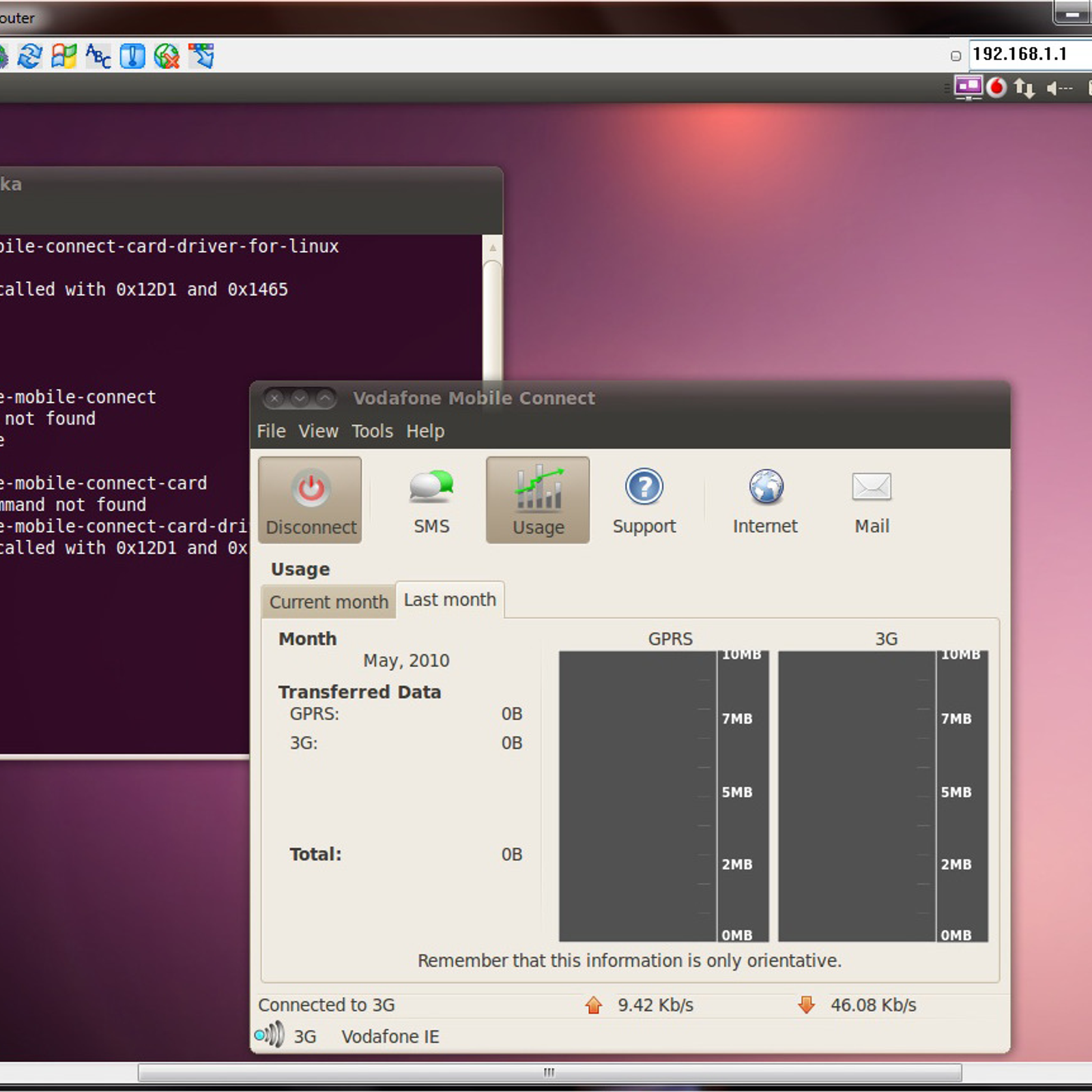Click the globe with red X icon
Viewport: 1092px width, 1092px height.
point(167,56)
